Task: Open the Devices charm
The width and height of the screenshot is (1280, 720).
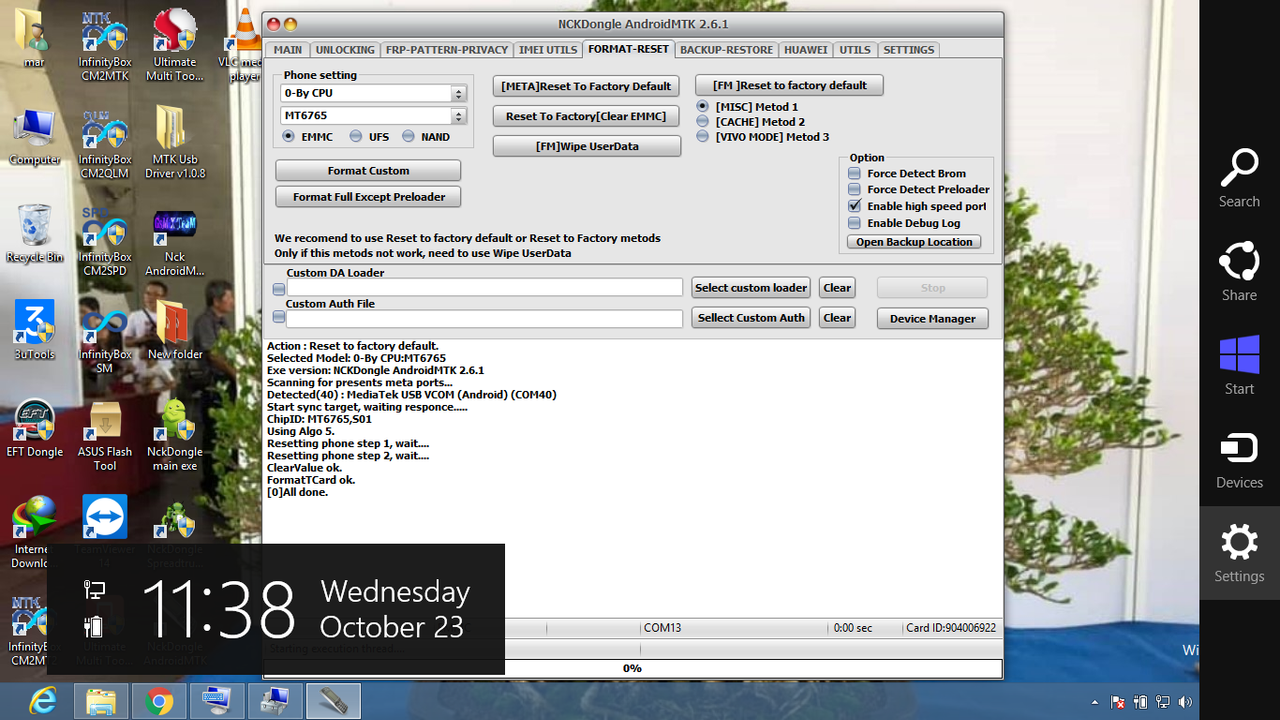Action: [x=1239, y=459]
